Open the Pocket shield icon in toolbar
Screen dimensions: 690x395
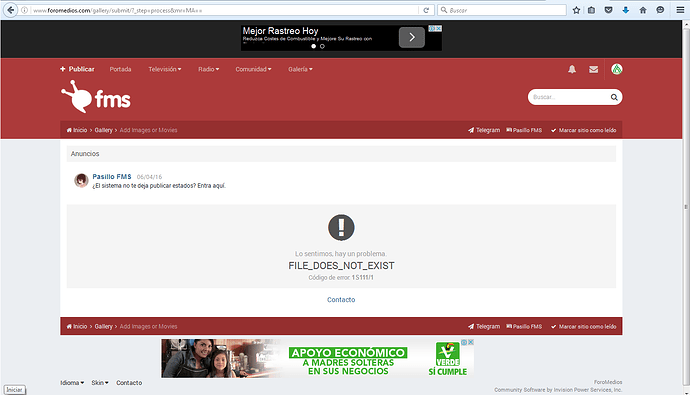(609, 10)
